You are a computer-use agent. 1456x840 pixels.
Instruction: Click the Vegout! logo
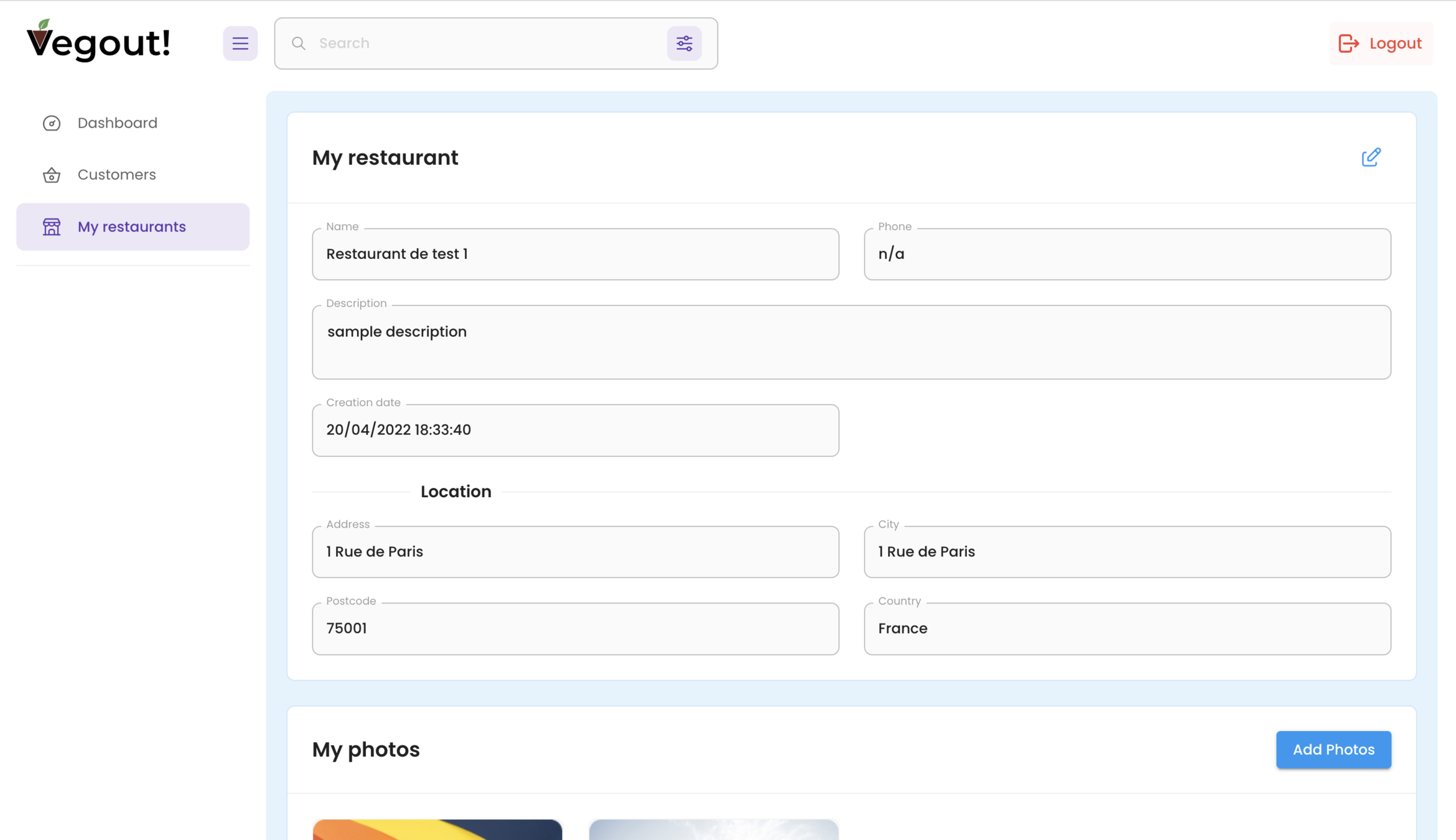pos(98,42)
